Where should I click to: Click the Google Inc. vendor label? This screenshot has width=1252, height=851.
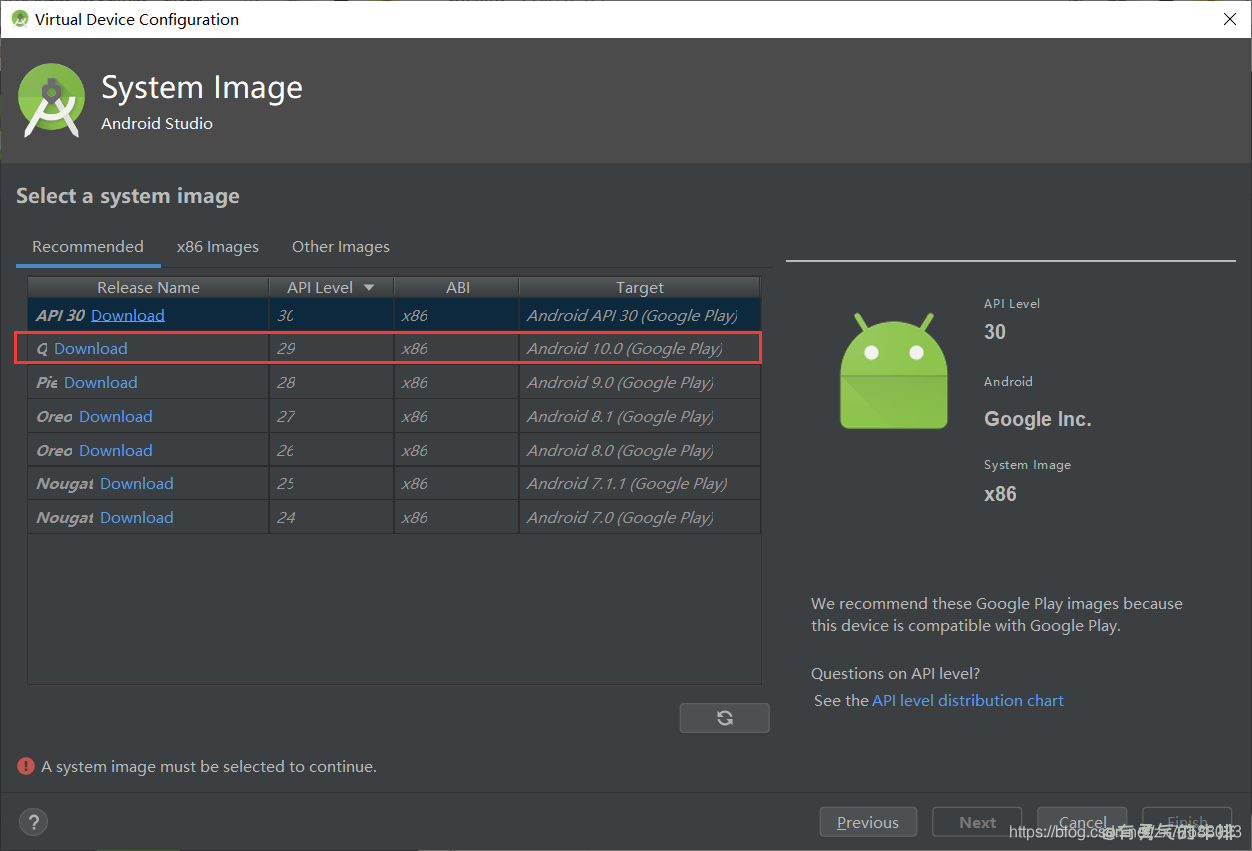pyautogui.click(x=1038, y=419)
